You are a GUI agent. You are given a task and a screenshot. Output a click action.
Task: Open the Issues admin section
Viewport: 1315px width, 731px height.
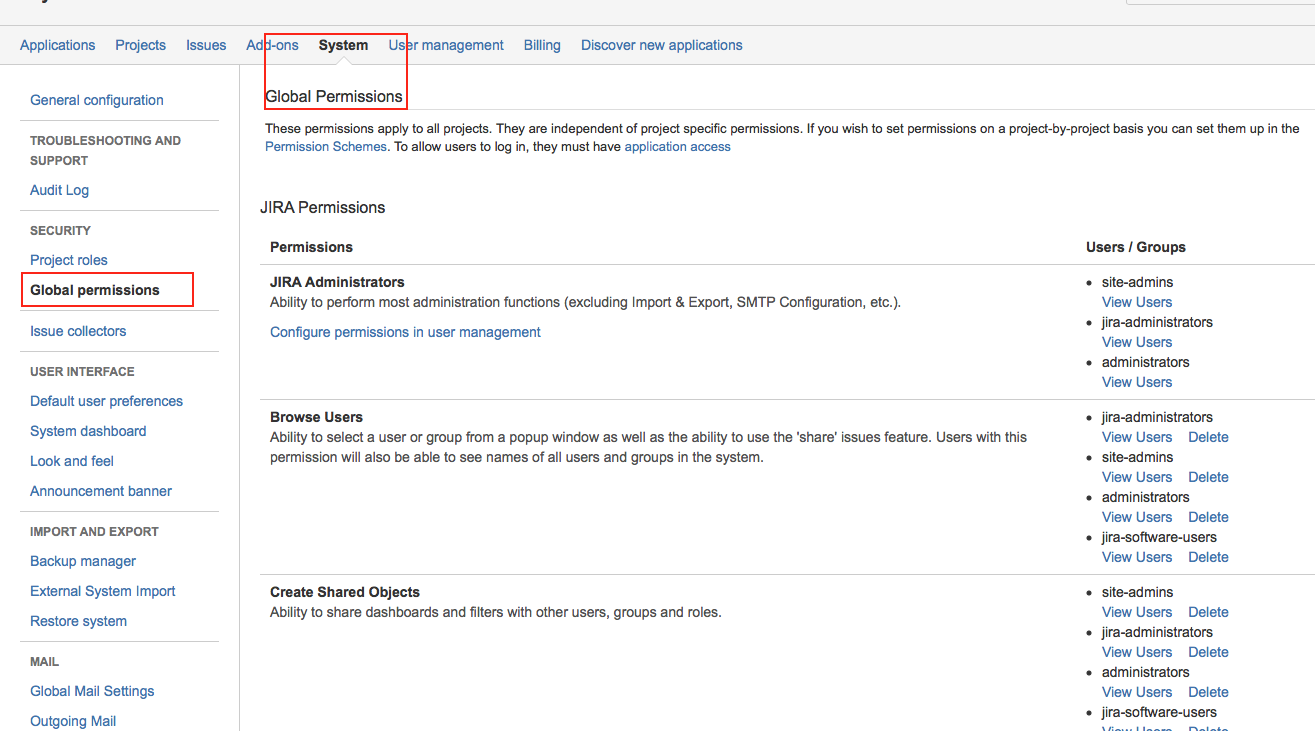206,45
